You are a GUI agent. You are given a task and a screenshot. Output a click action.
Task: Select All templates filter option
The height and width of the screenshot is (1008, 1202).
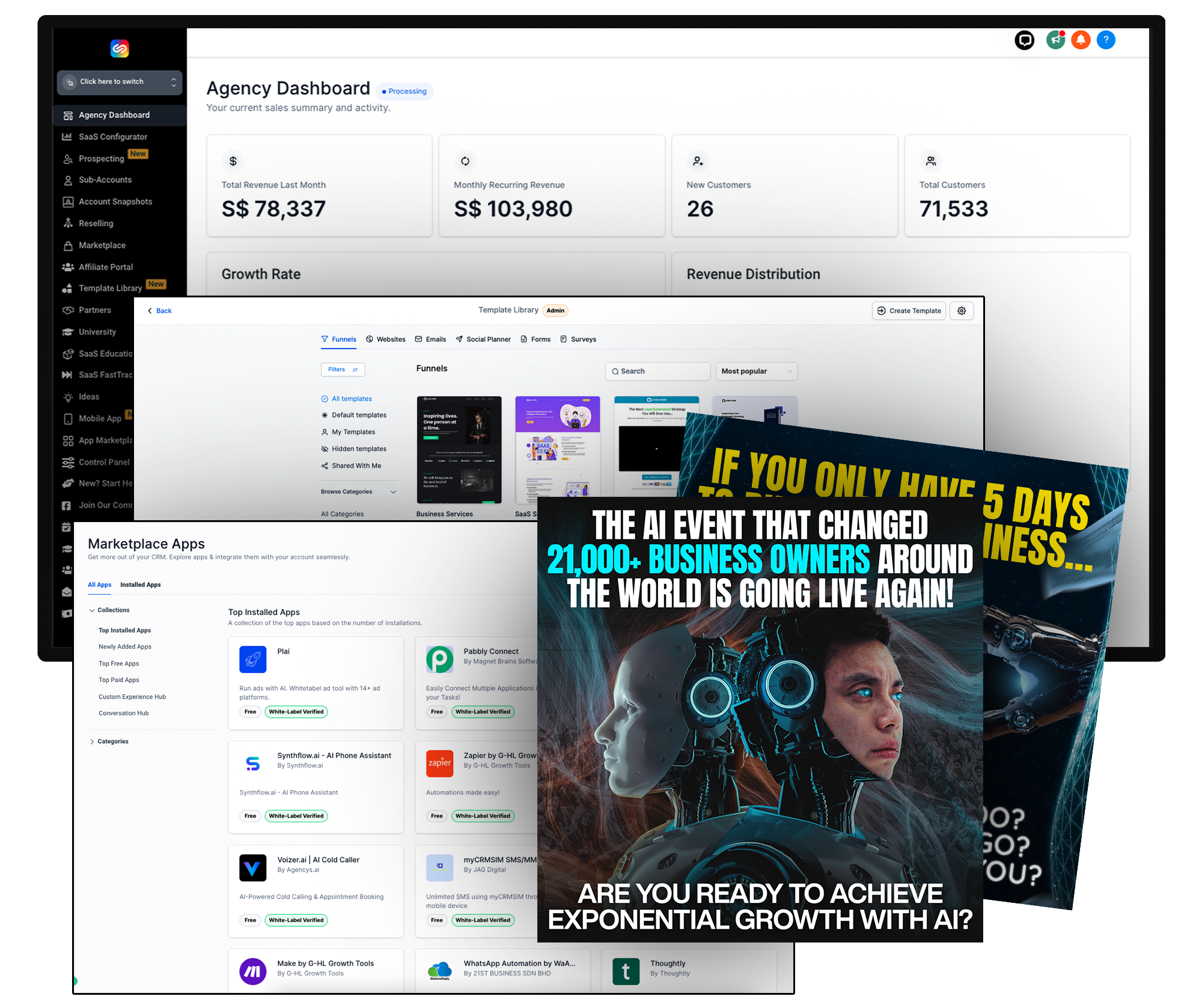[352, 399]
